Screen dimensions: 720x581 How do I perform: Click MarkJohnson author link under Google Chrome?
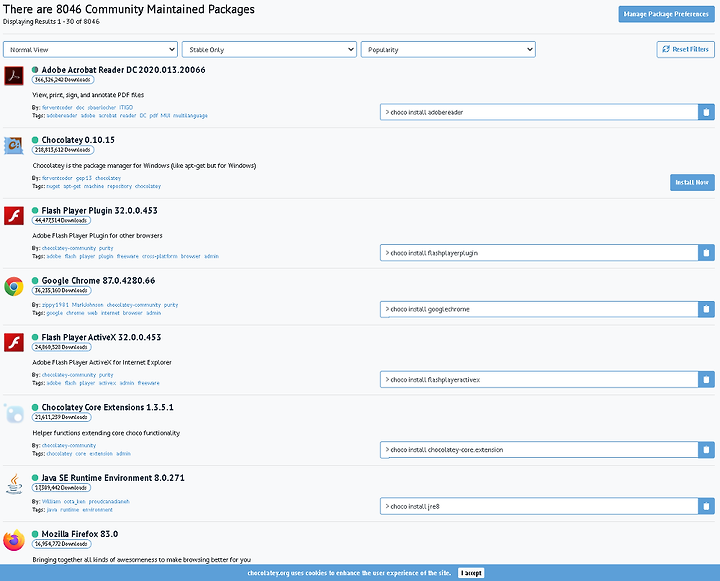[87, 305]
